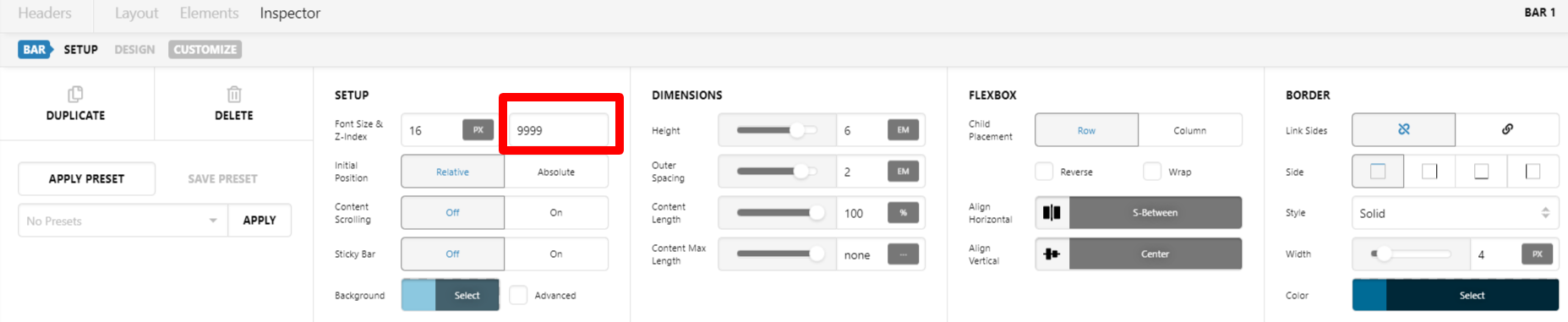1568x322 pixels.
Task: Open the border Style Solid dropdown
Action: click(x=1455, y=213)
